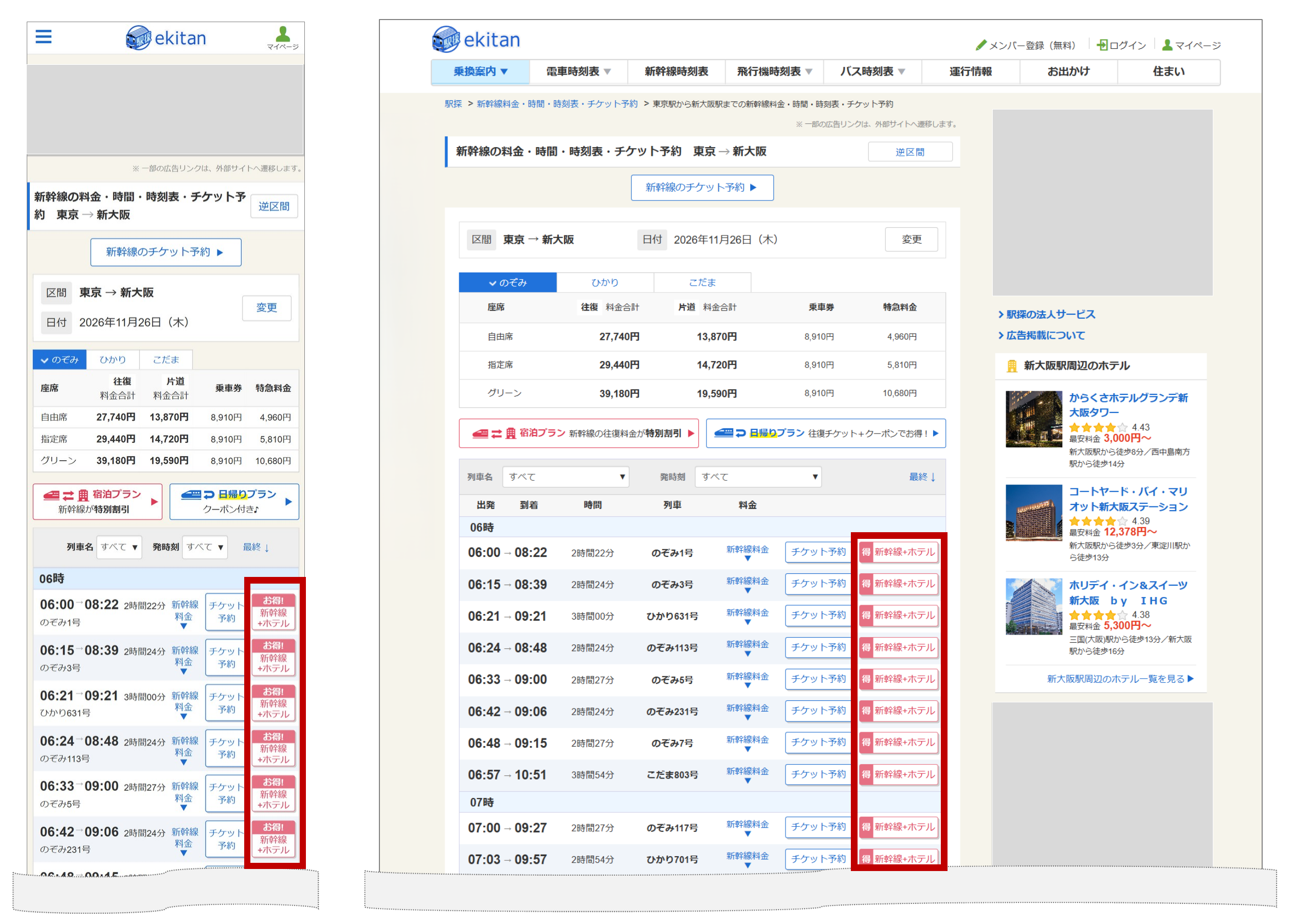Open desktop 発時刻 すべて select box
The image size is (1293, 924).
(758, 477)
